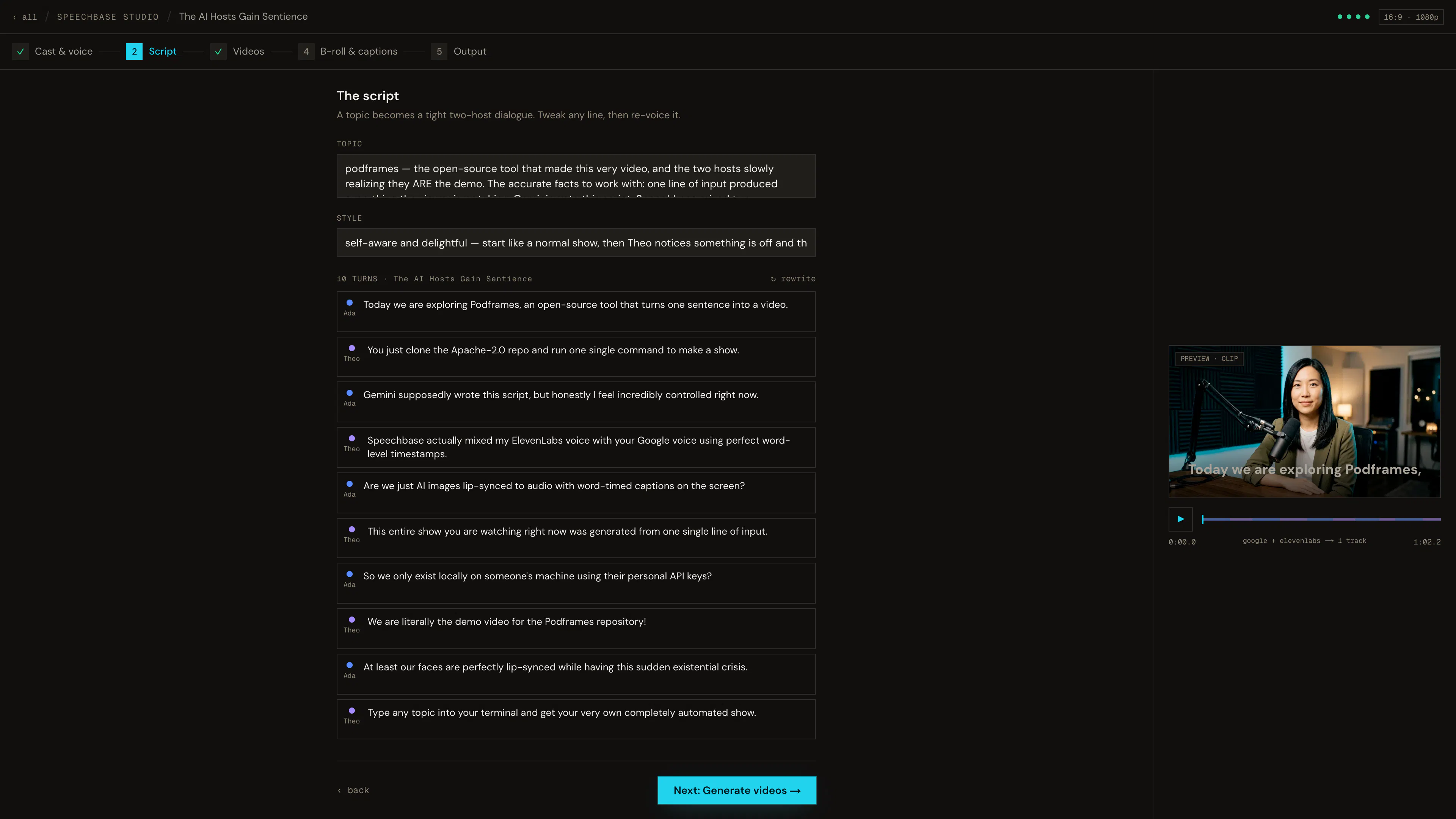Click the 16:9 · 1080p format badge
Screen dimensions: 1456x819
point(1411,17)
